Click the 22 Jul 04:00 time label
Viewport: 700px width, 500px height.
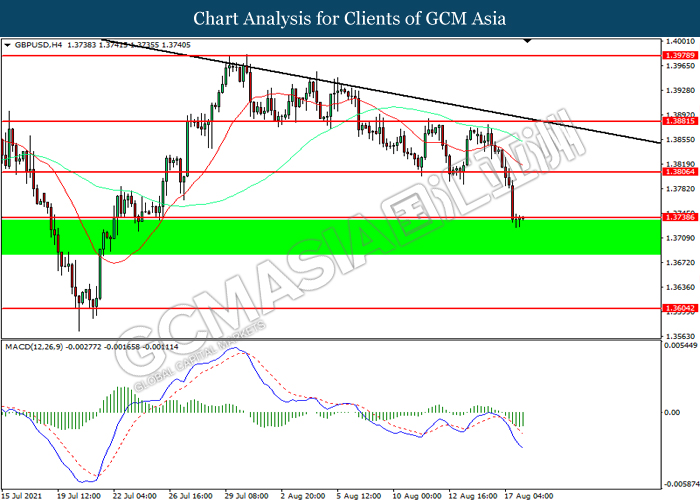[x=134, y=496]
